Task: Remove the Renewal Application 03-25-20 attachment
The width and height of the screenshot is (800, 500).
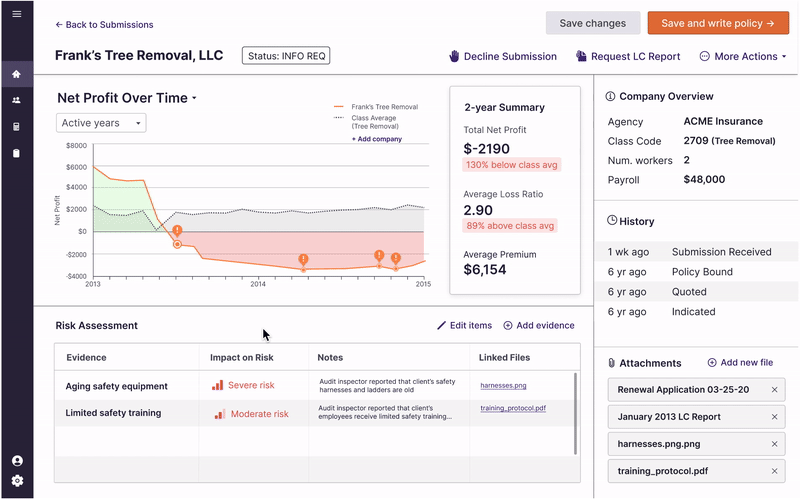Action: coord(774,390)
